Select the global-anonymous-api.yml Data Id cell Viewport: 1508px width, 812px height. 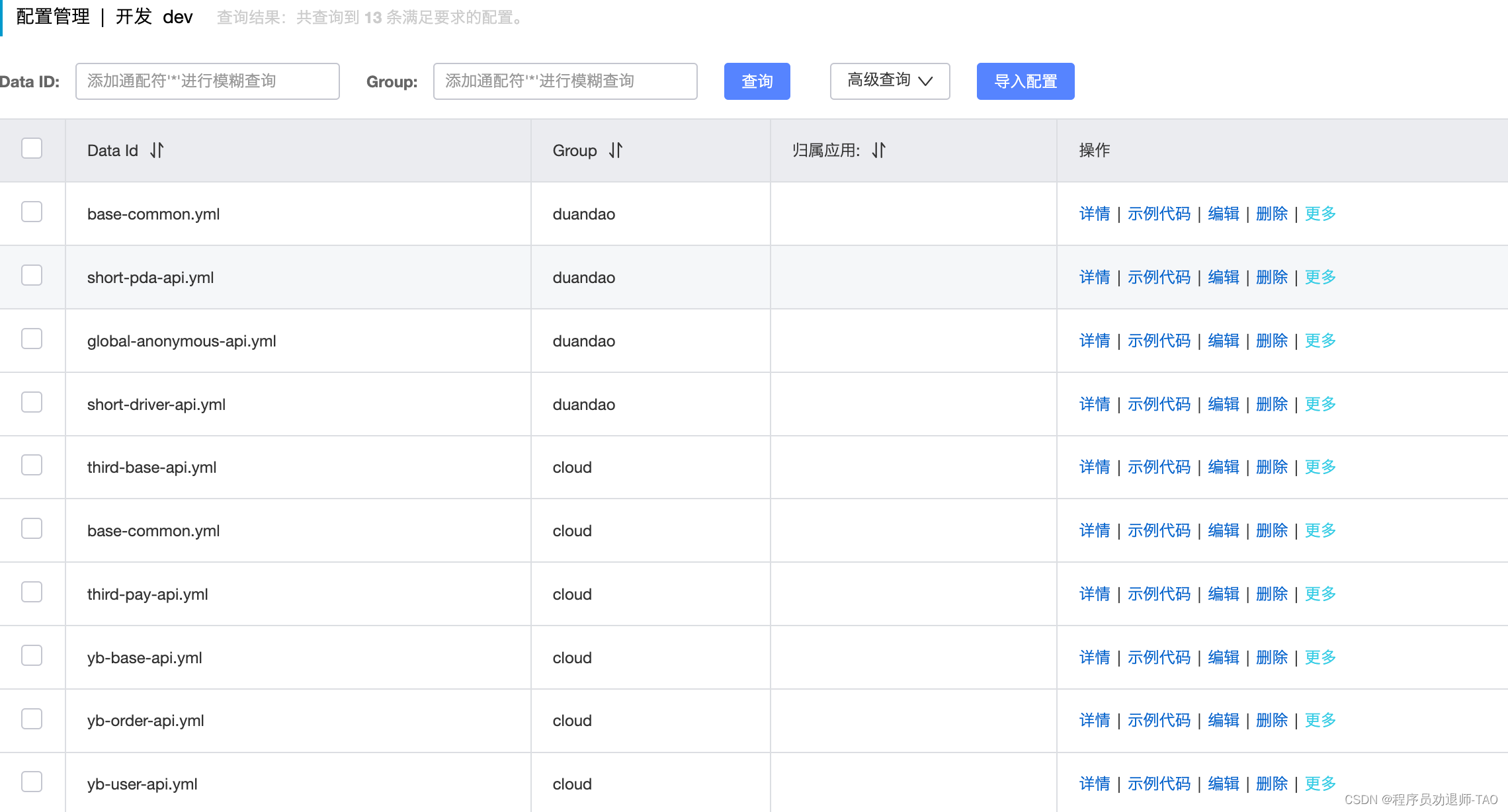(298, 341)
